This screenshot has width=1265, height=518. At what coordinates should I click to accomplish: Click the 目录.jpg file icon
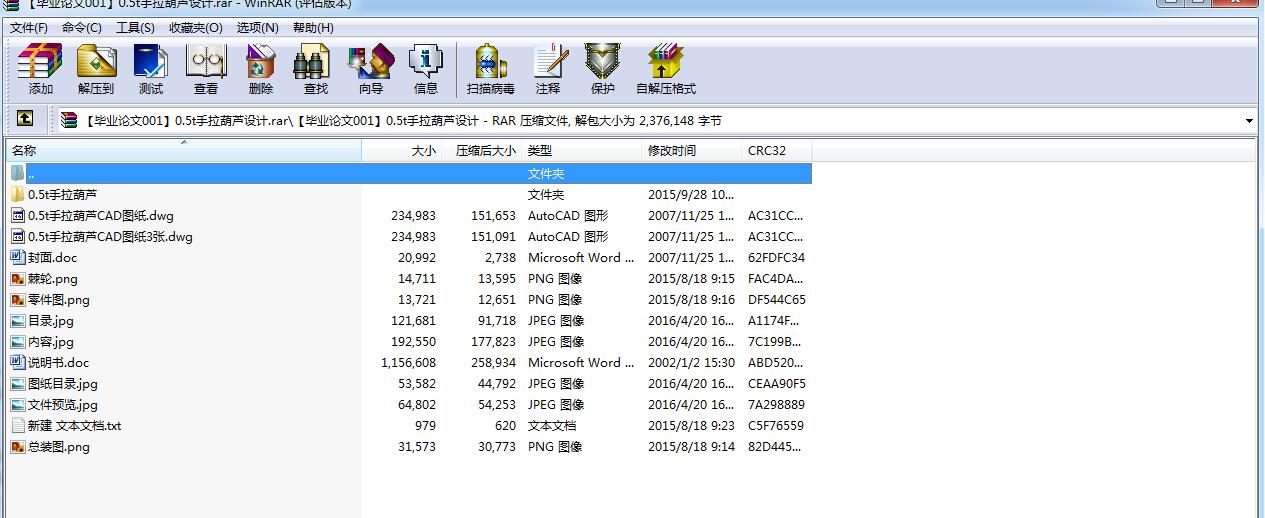(18, 321)
